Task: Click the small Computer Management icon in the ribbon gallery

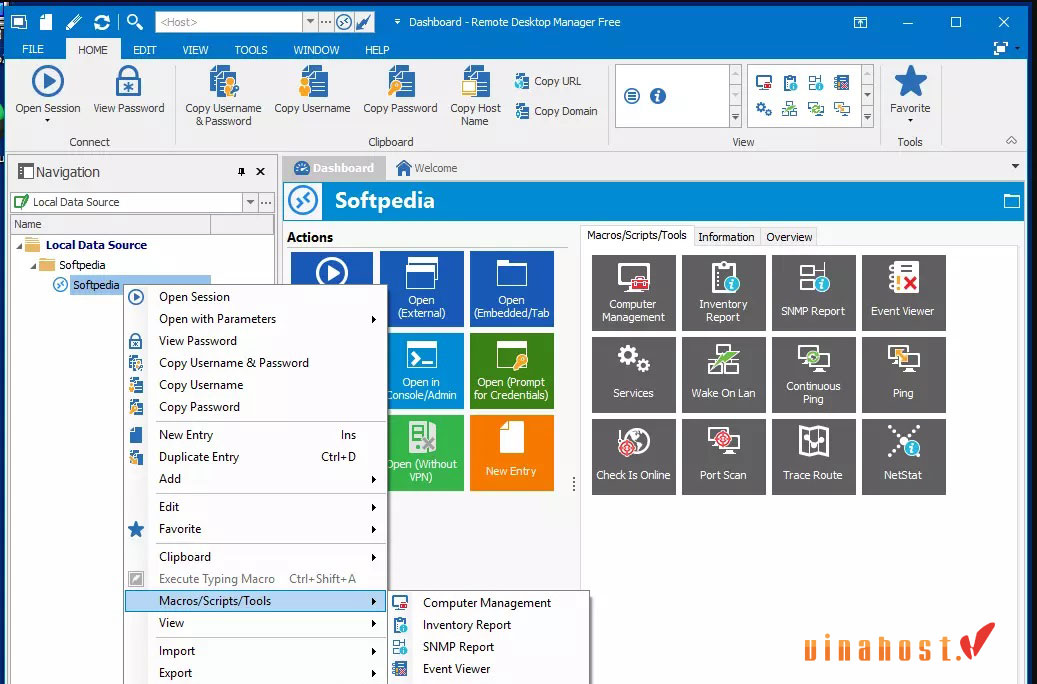Action: (764, 83)
